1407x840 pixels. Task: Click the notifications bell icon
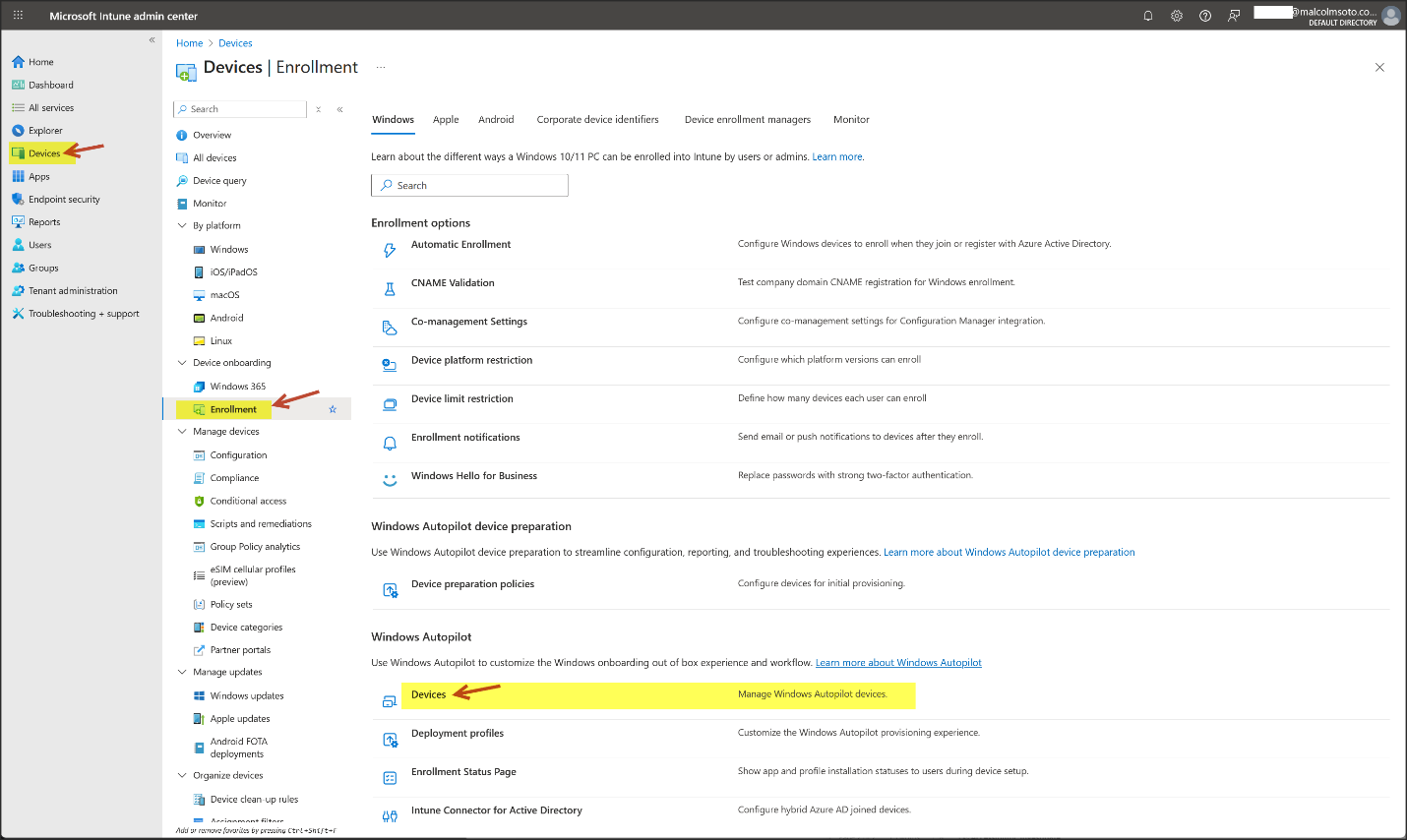[1147, 16]
